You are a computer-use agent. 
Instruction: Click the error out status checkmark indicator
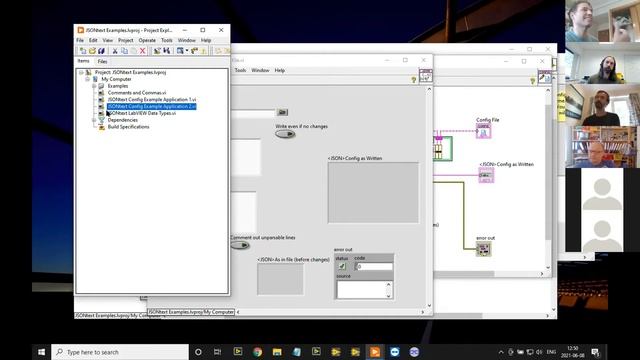[x=342, y=267]
